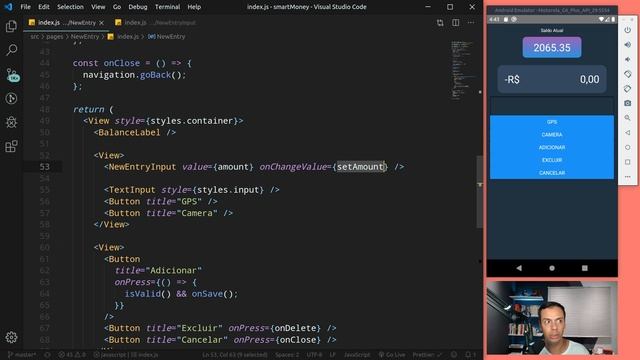Click Ln 53, Col 63 cursor position indicator
Viewport: 640px width, 360px height.
(235, 355)
